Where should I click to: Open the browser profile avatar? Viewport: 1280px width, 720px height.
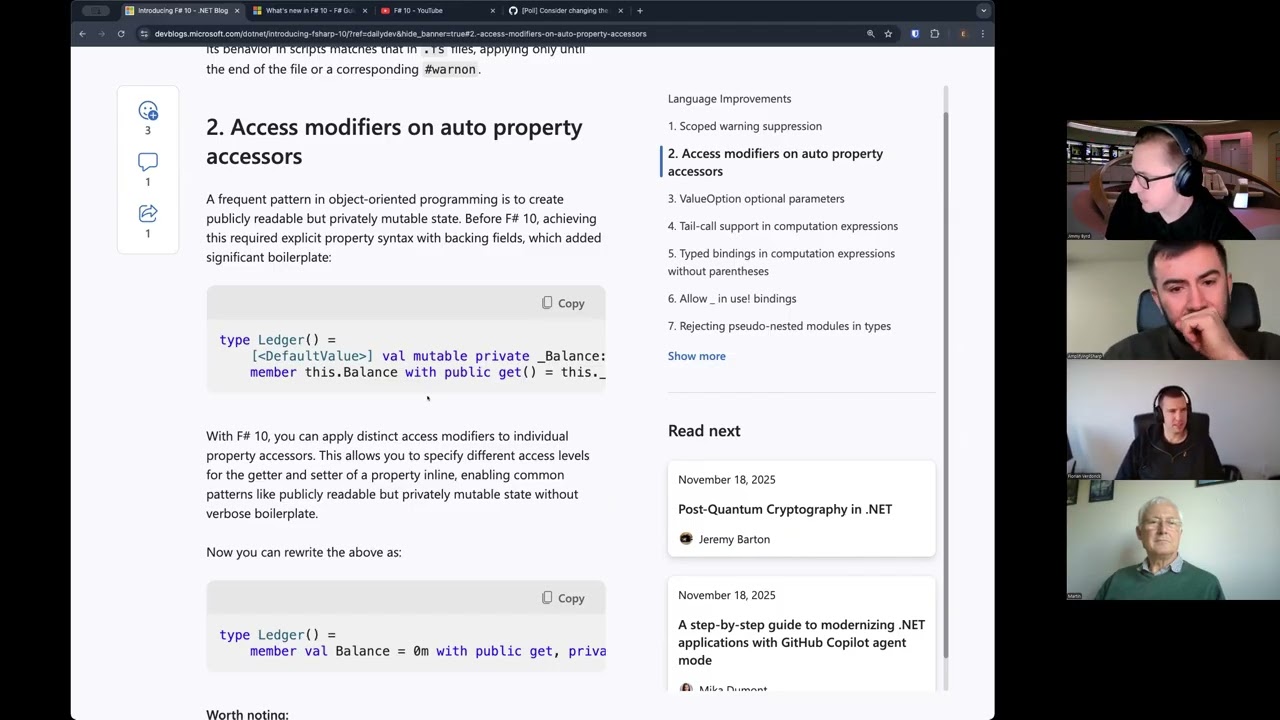pyautogui.click(x=963, y=34)
